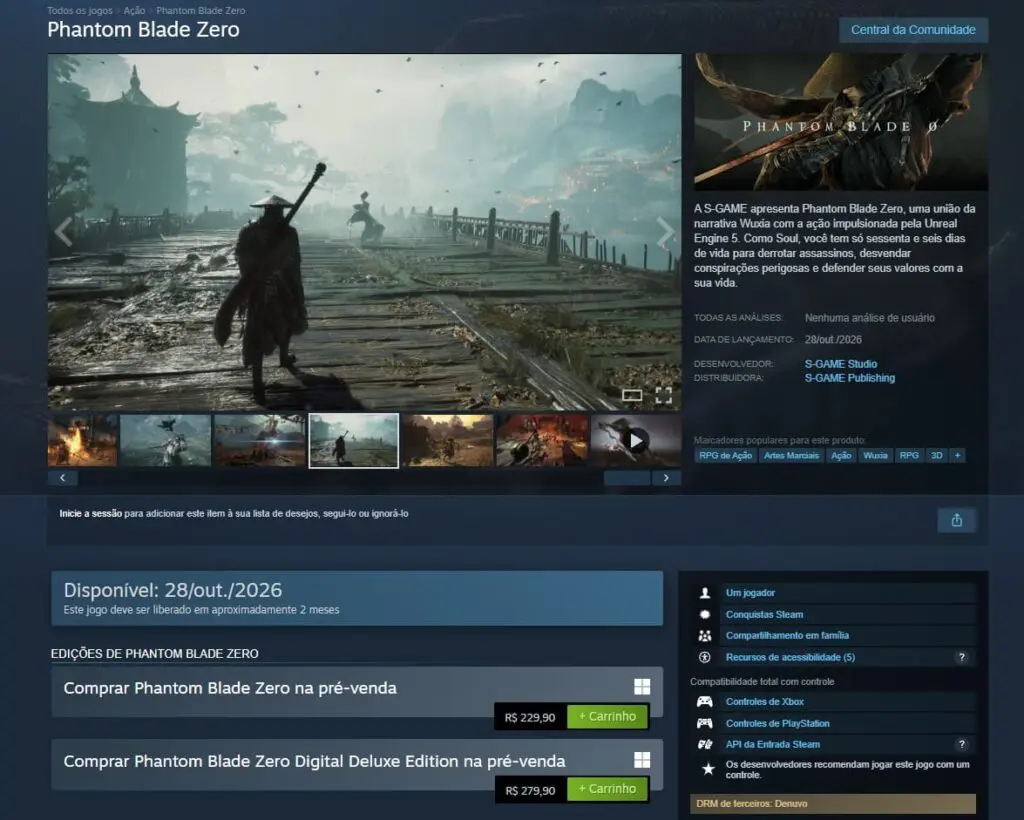Screen dimensions: 1024x820
Task: Open Conquistas Steam link
Action: point(764,614)
